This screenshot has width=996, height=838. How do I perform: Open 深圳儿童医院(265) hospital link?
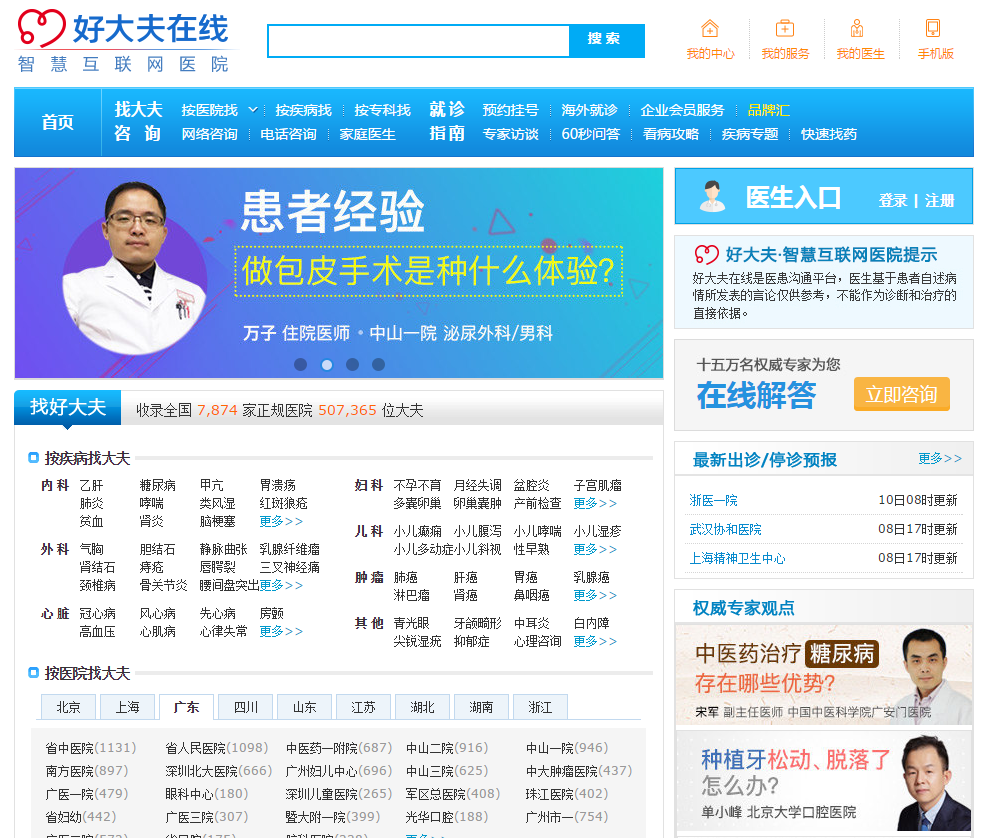click(339, 794)
